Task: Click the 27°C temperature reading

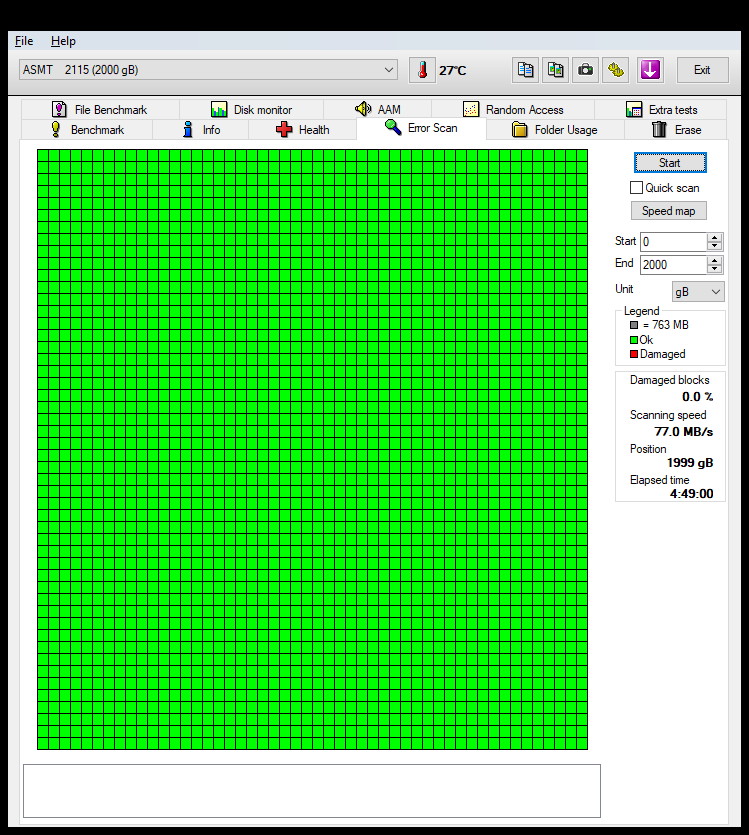Action: (452, 70)
